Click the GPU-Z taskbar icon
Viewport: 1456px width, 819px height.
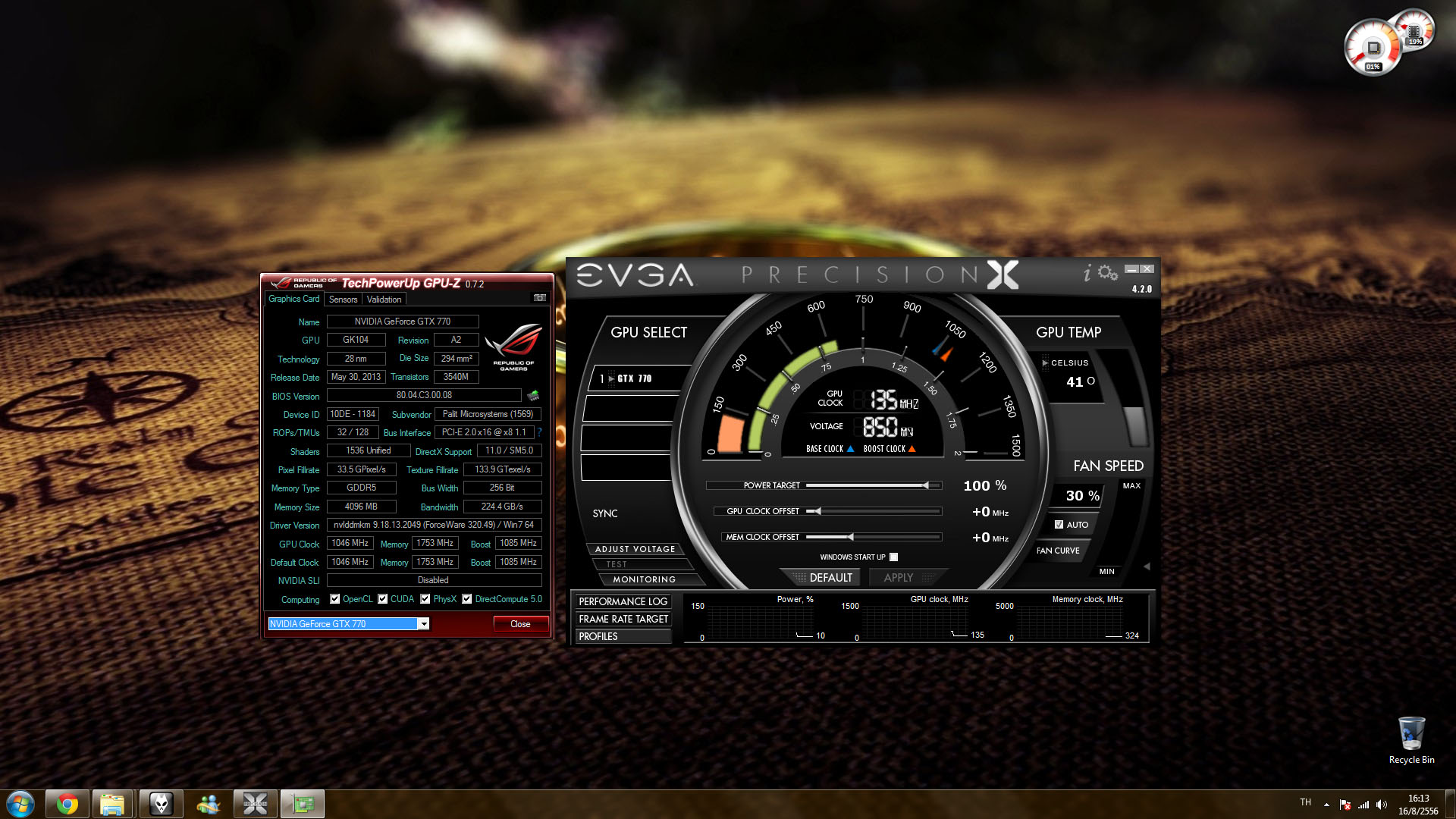(x=303, y=804)
